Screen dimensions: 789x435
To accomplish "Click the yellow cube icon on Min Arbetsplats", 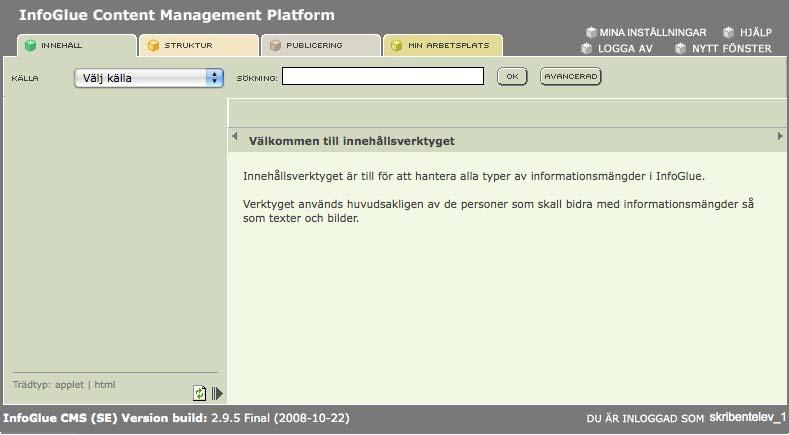I will (397, 45).
